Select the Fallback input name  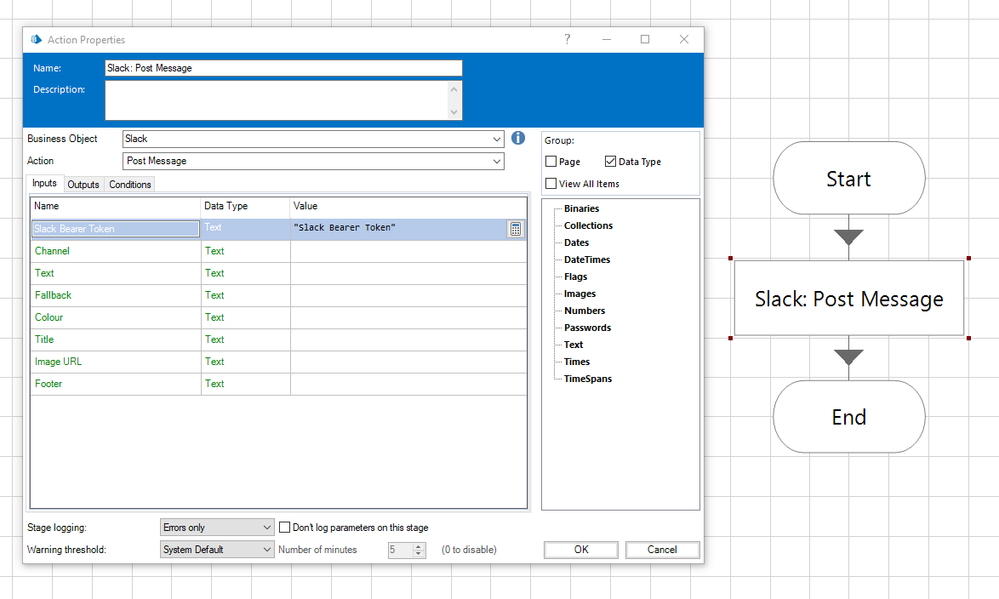pos(53,295)
